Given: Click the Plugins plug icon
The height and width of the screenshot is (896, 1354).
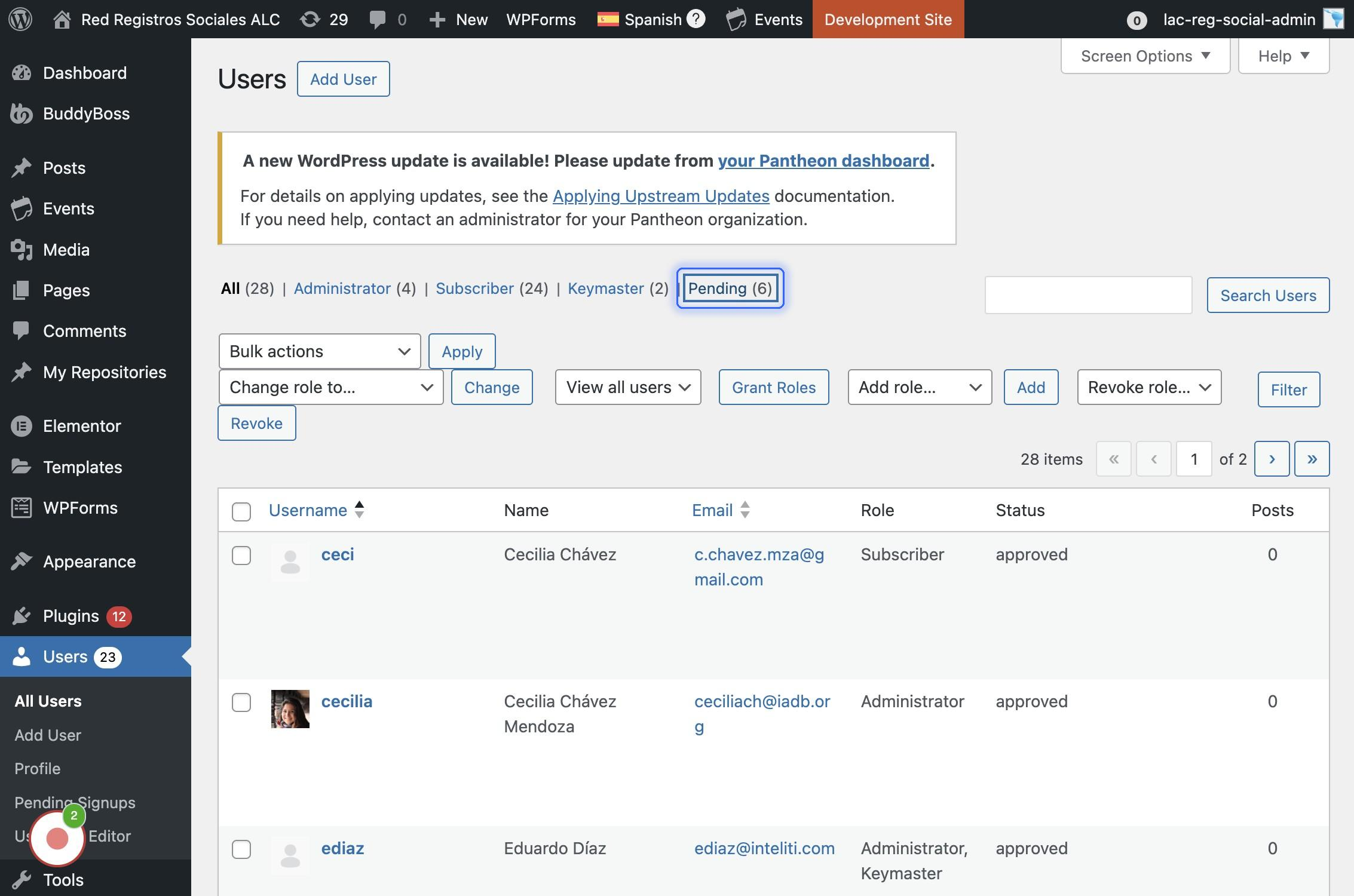Looking at the screenshot, I should tap(22, 616).
